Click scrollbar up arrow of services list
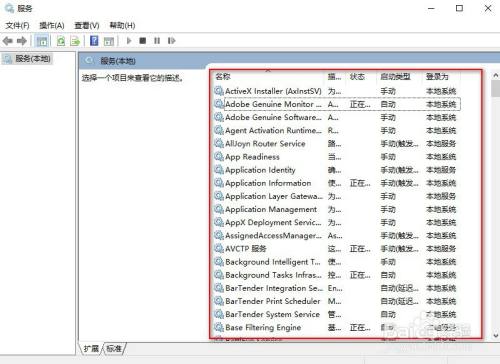Image resolution: width=500 pixels, height=364 pixels. click(496, 76)
